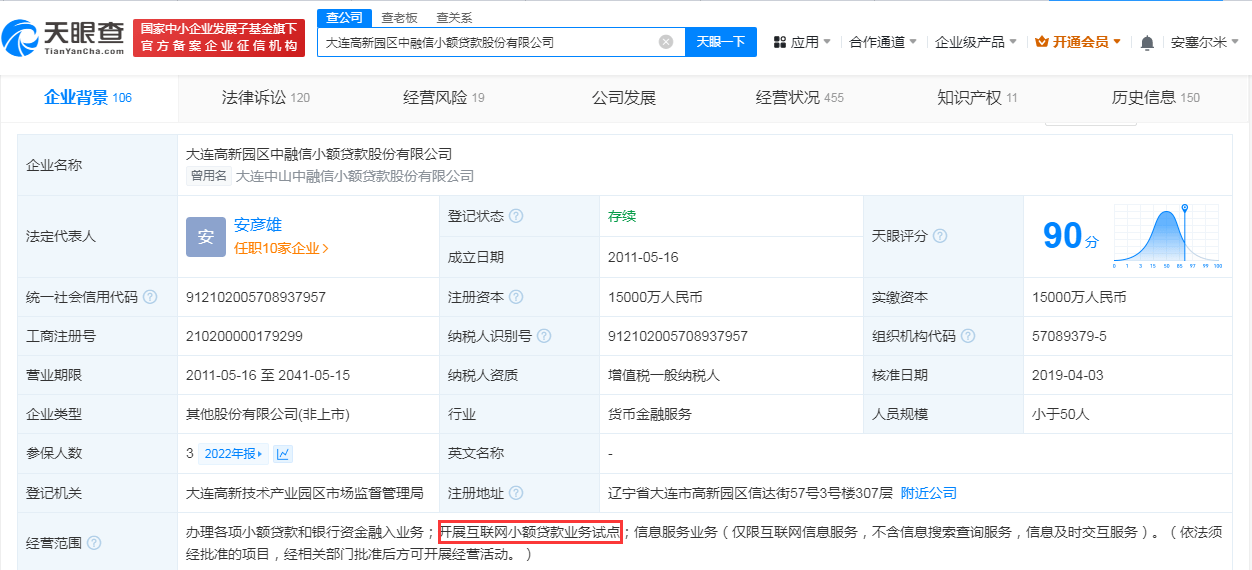Switch to the 企业背景 tab
Viewport: 1252px width, 570px height.
(88, 97)
